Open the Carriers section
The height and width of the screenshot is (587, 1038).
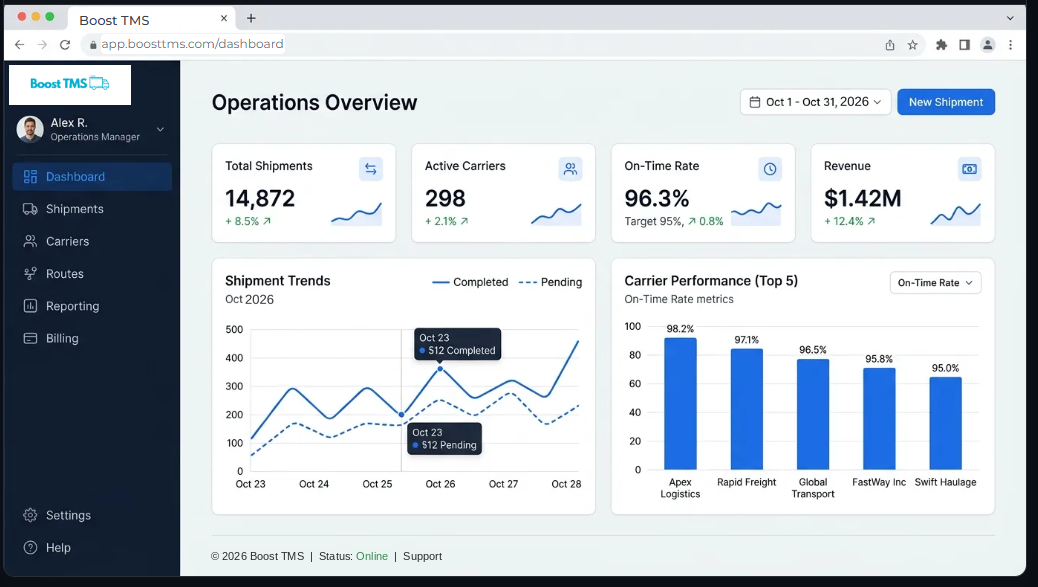(x=92, y=242)
